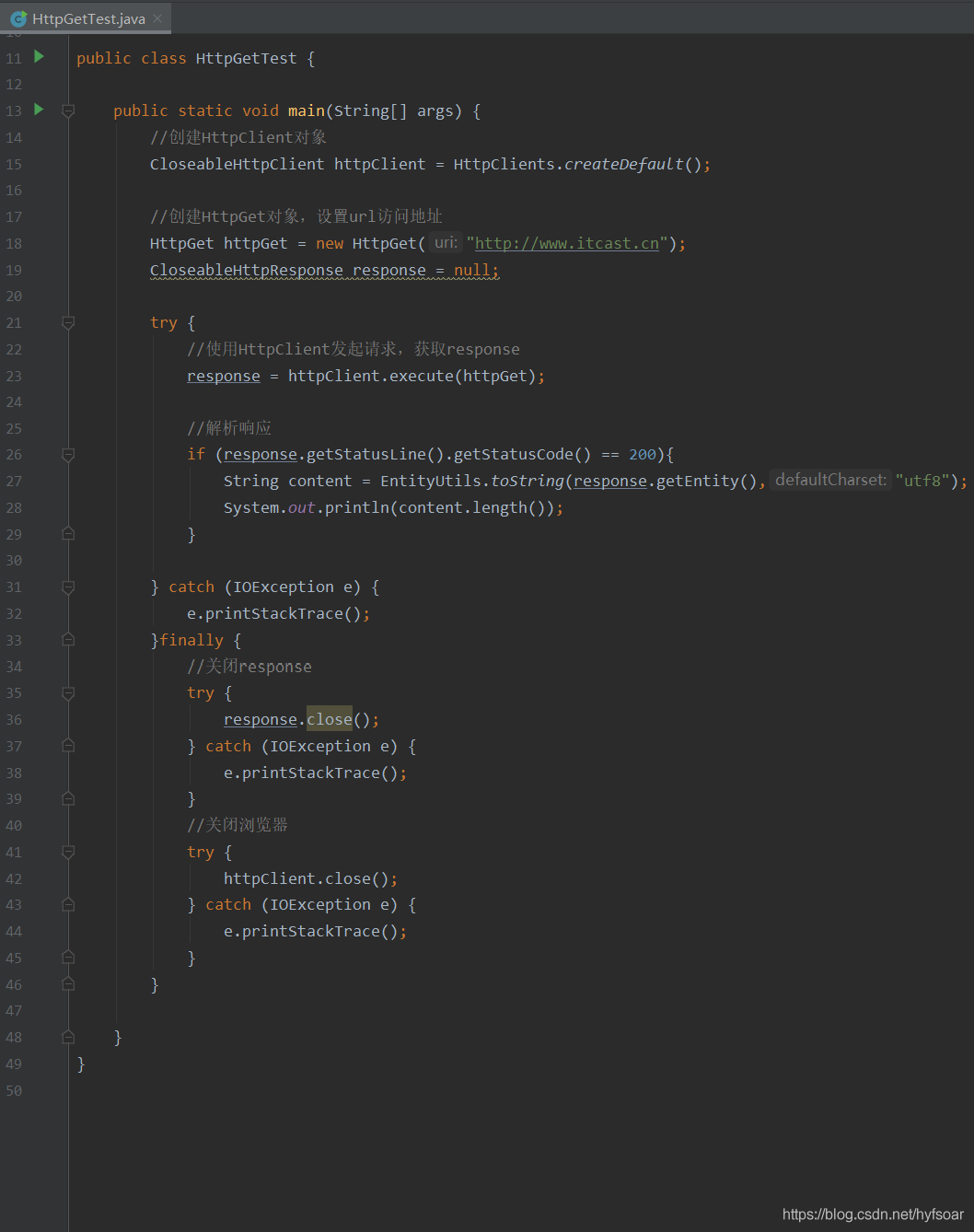Viewport: 974px width, 1232px height.
Task: Click the 'new' keyword on line 18
Action: 330,243
